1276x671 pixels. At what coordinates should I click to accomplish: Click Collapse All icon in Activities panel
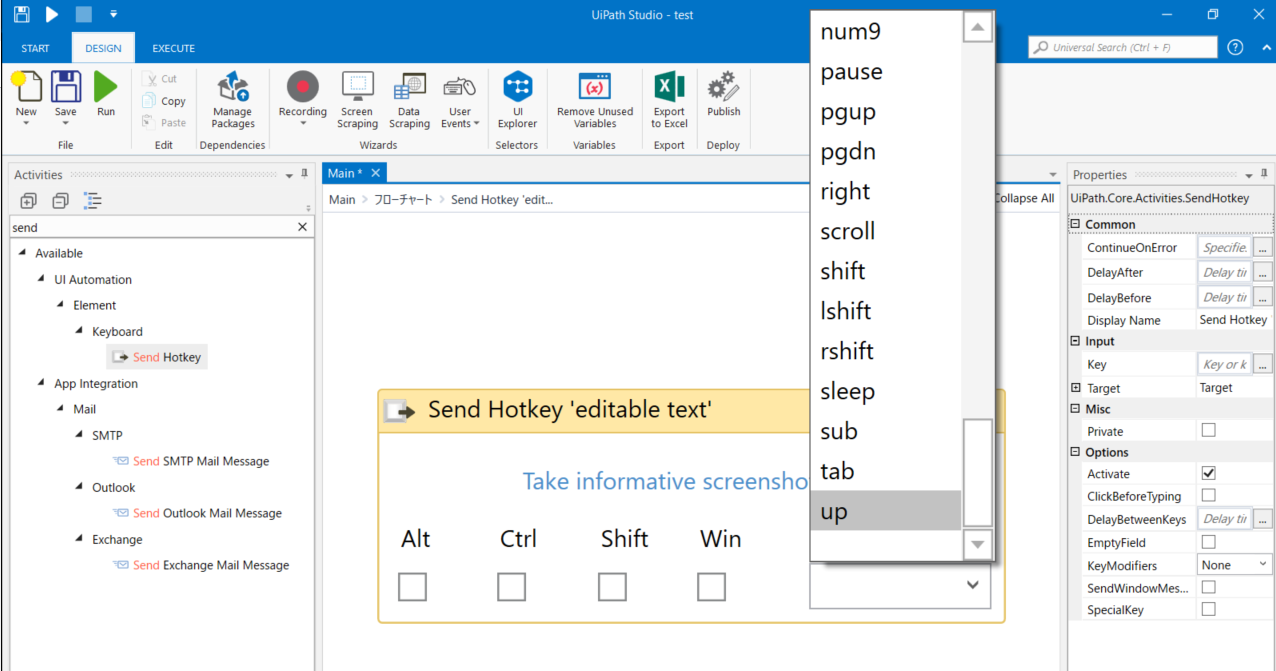point(60,201)
